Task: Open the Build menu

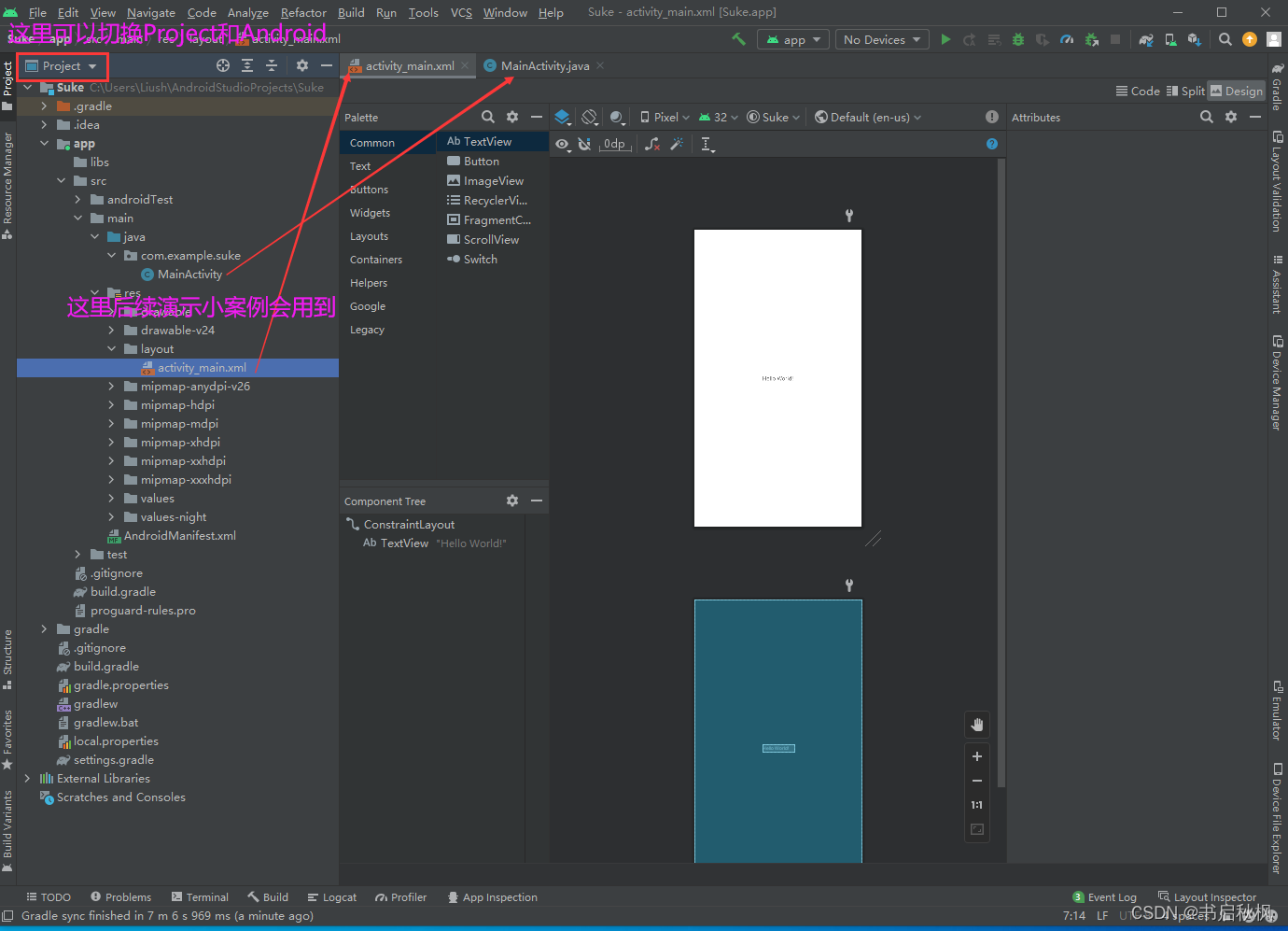Action: coord(351,12)
